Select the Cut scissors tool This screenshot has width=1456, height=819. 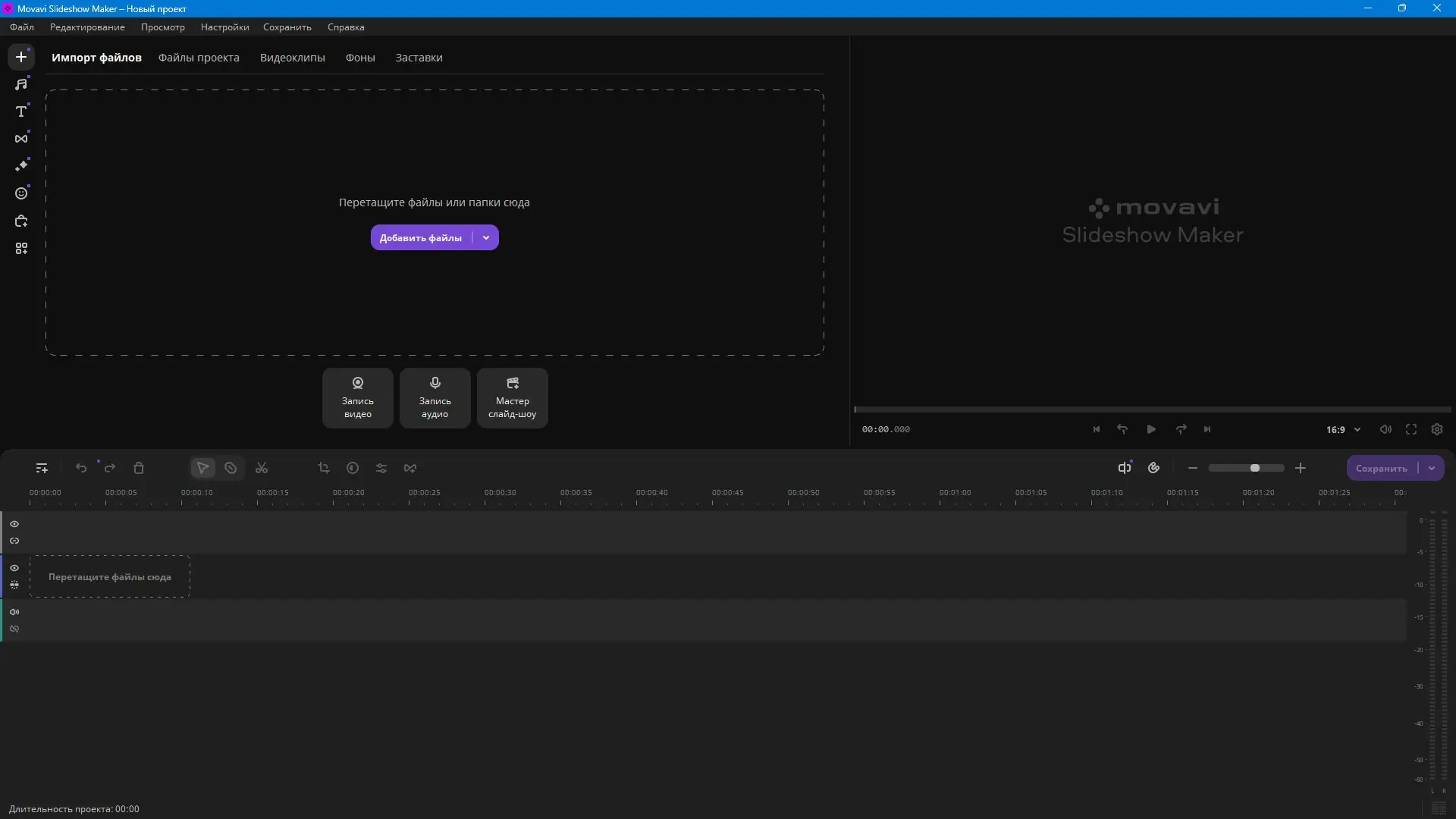(262, 468)
